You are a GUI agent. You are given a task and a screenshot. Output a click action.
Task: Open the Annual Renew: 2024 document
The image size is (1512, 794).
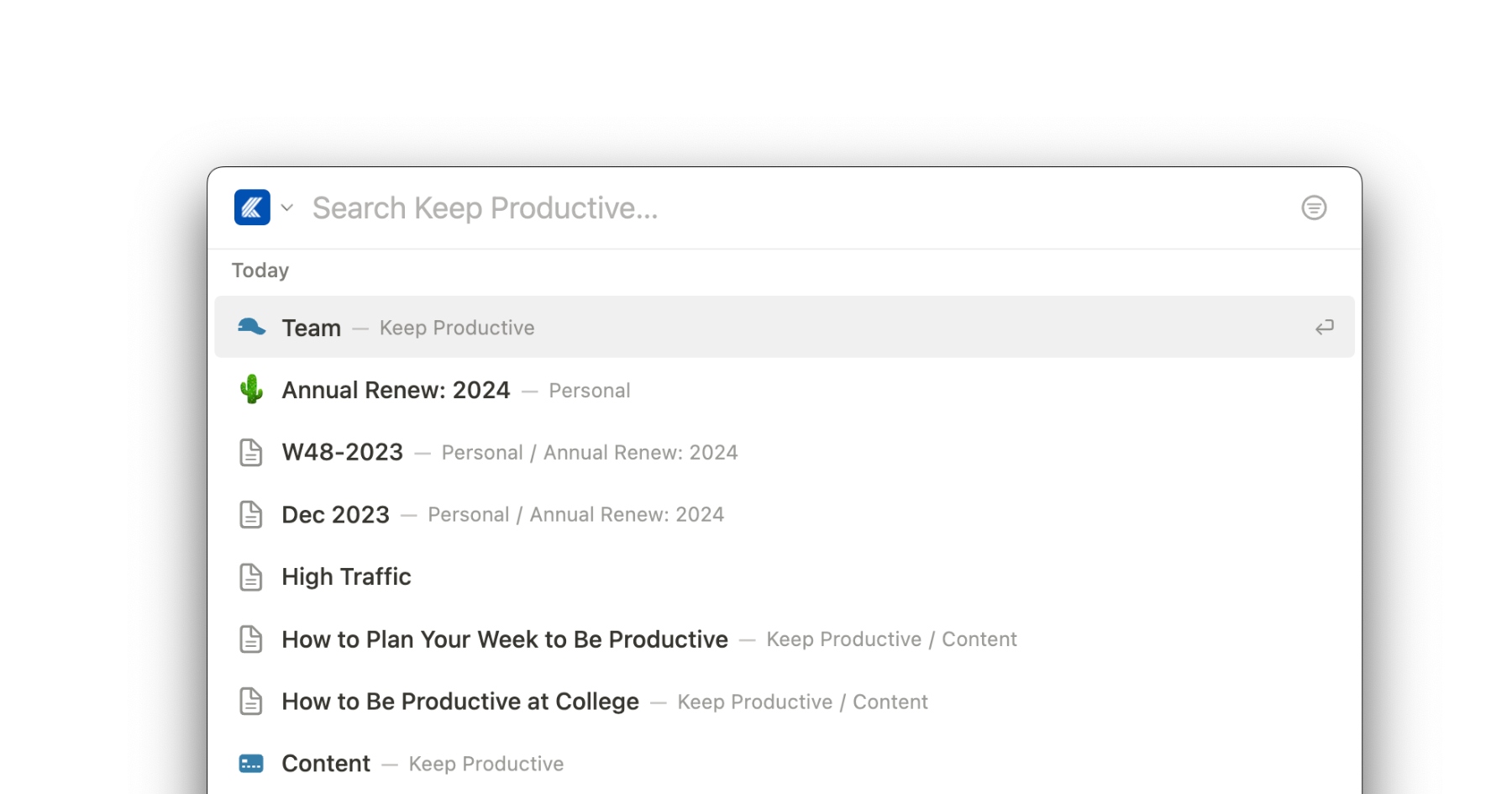coord(395,389)
